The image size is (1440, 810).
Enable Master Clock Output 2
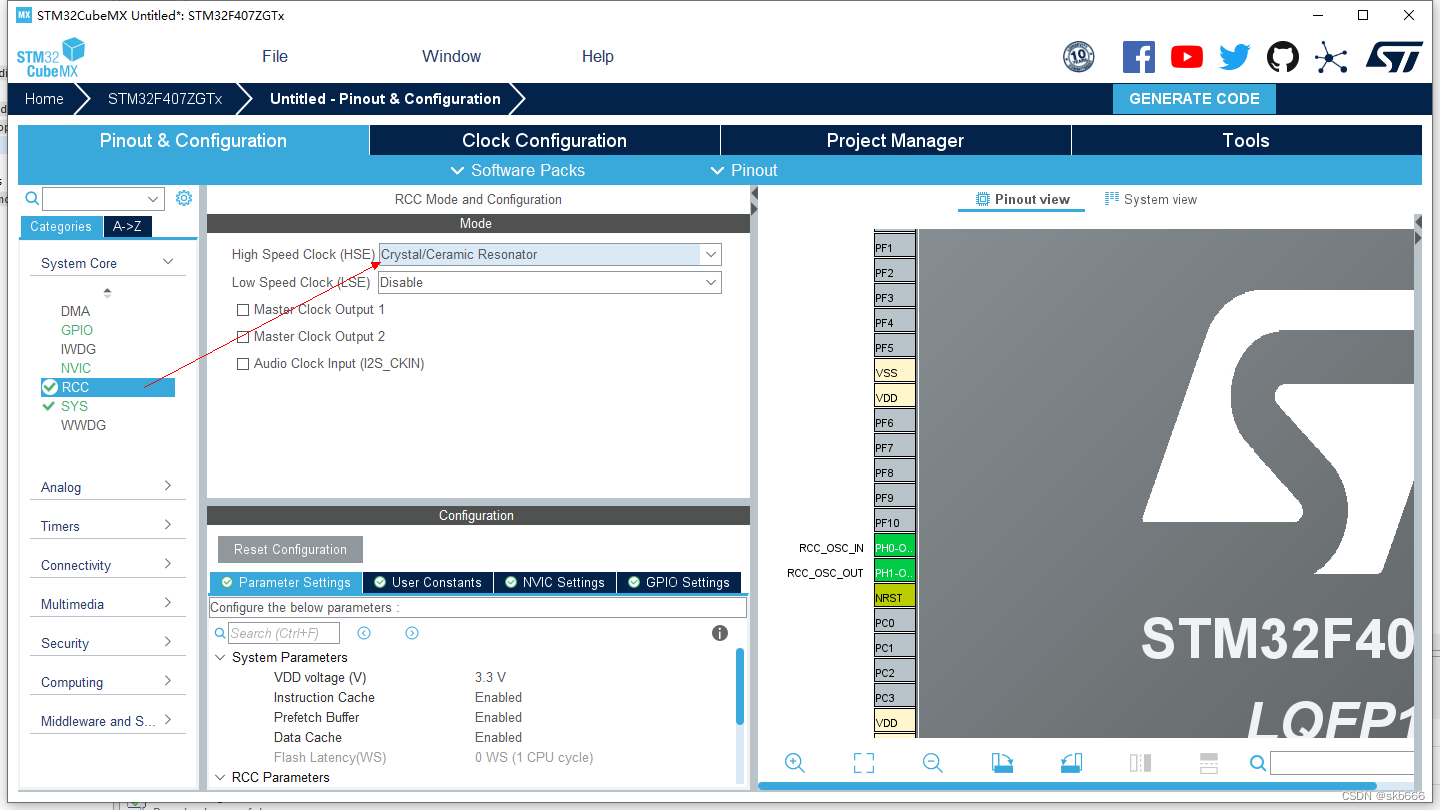[243, 336]
